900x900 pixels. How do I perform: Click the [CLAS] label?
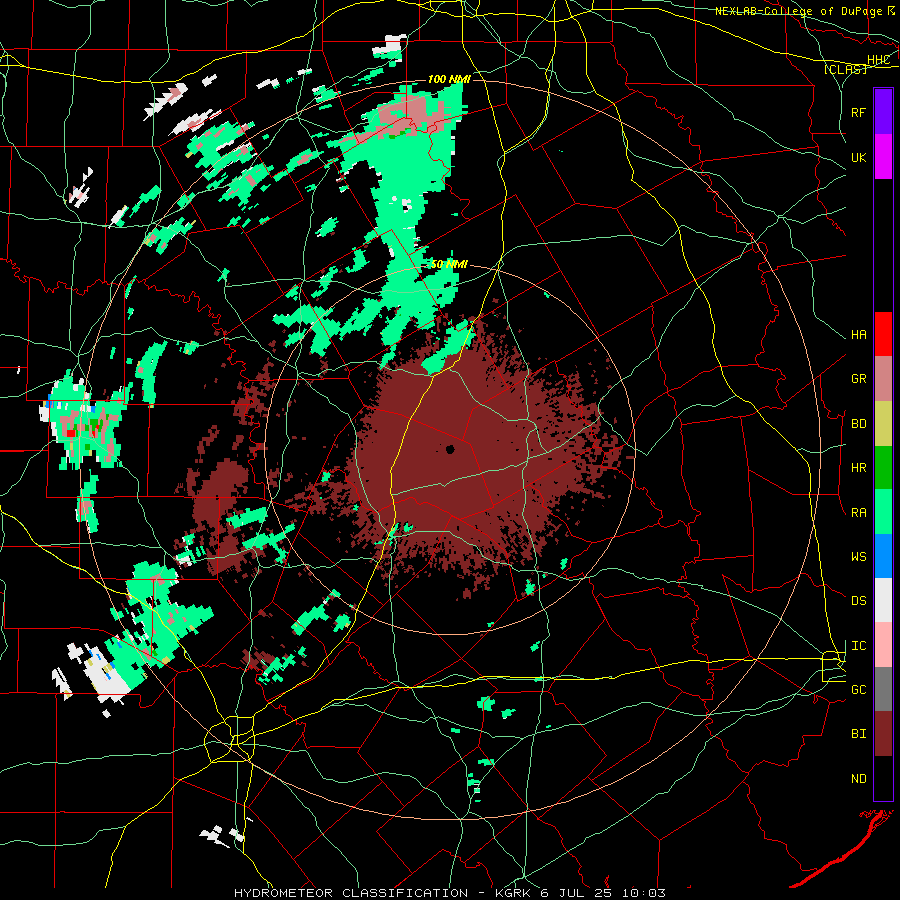click(x=845, y=70)
